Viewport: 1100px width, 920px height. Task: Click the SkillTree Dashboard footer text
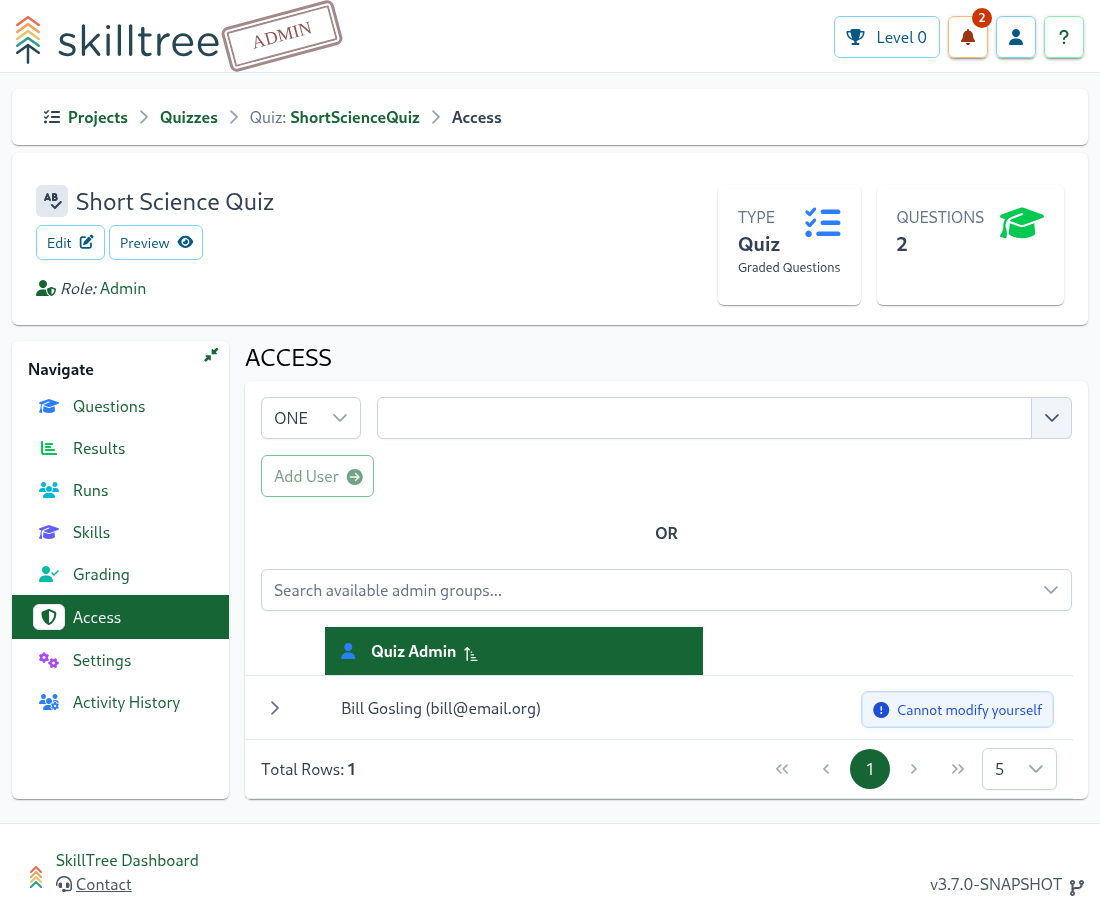(x=127, y=860)
